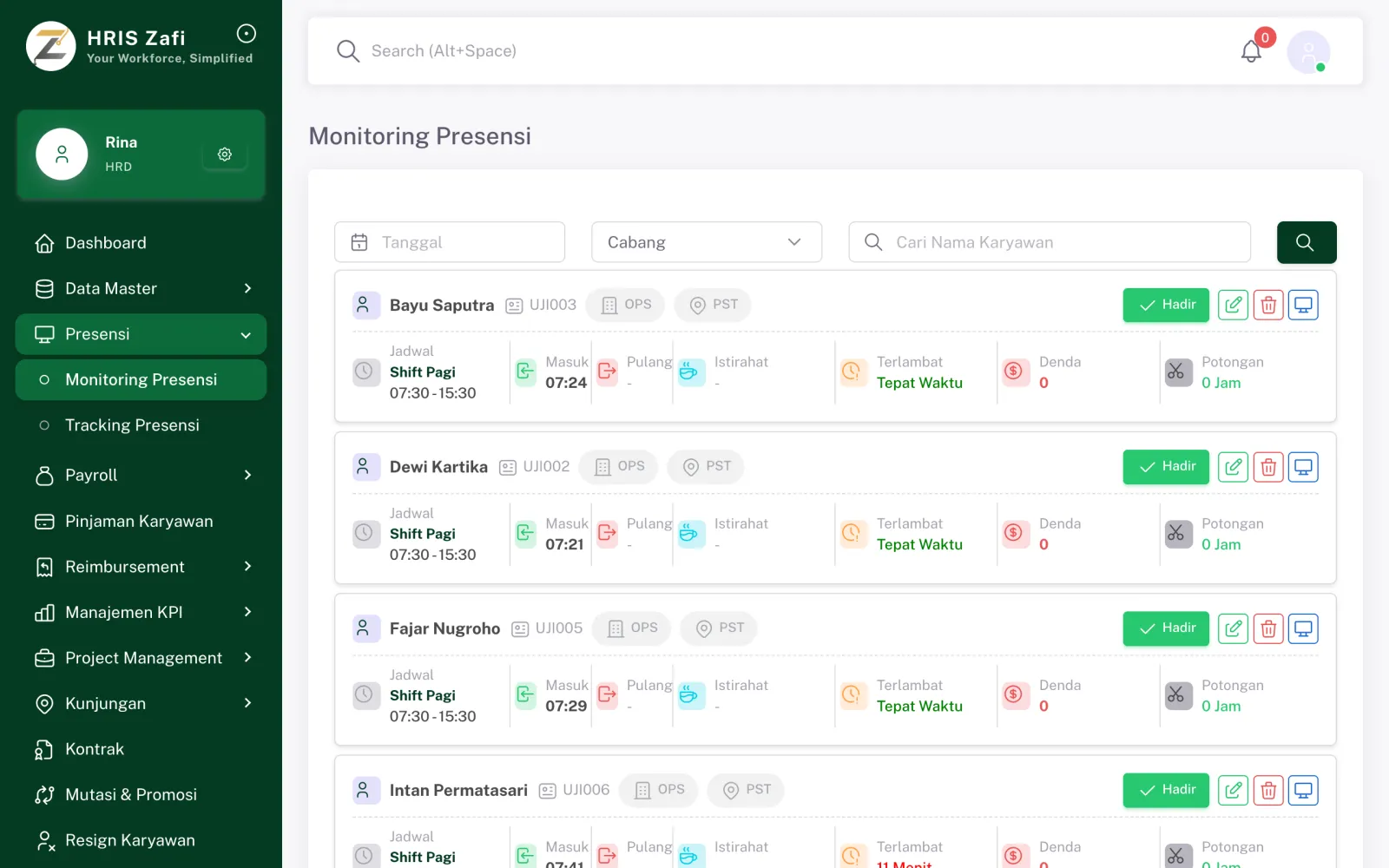Select the Monitoring Presensi submenu item
This screenshot has height=868, width=1389.
pyautogui.click(x=141, y=379)
